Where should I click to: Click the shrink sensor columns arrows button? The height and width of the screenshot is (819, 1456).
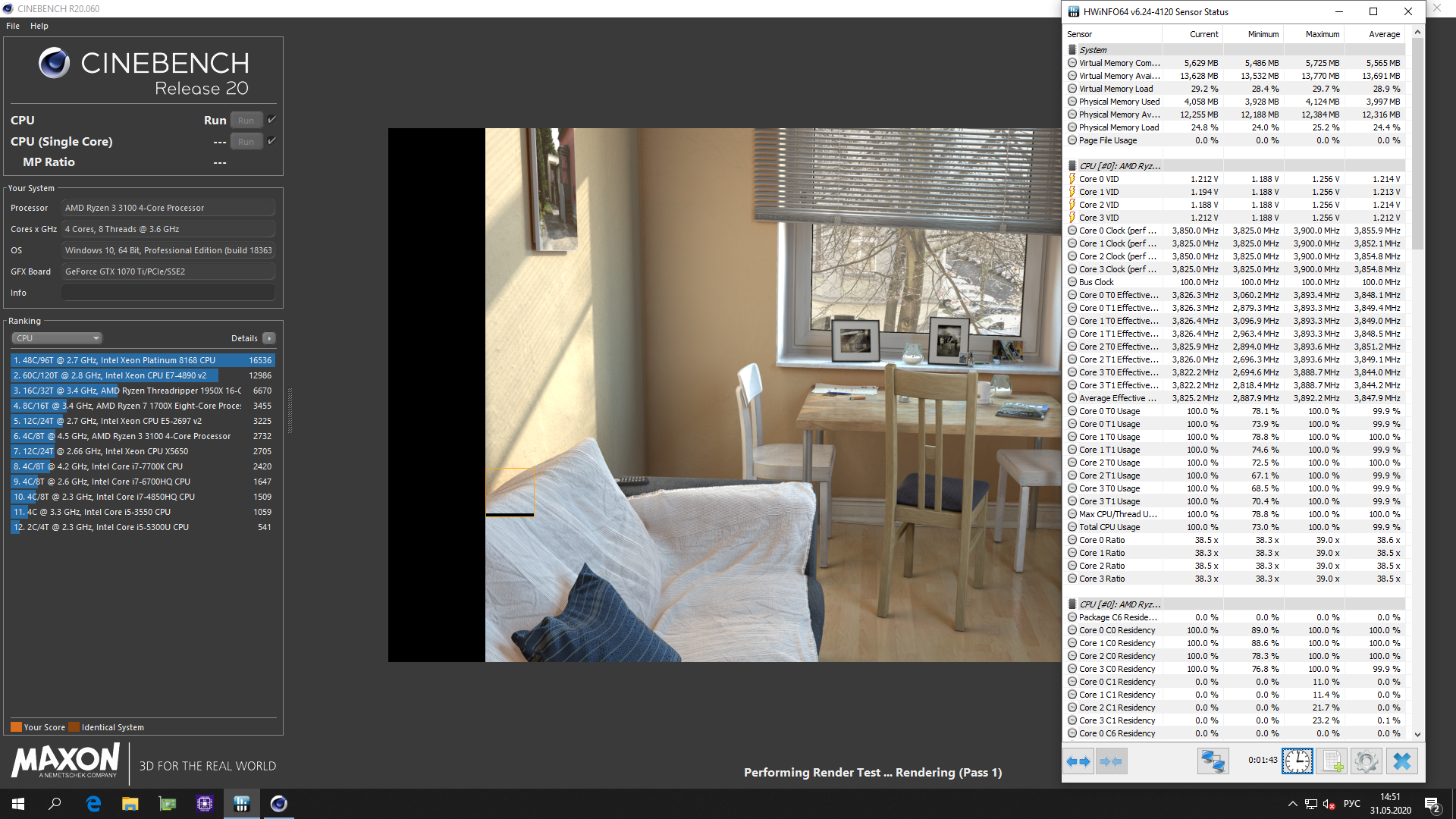pyautogui.click(x=1111, y=761)
